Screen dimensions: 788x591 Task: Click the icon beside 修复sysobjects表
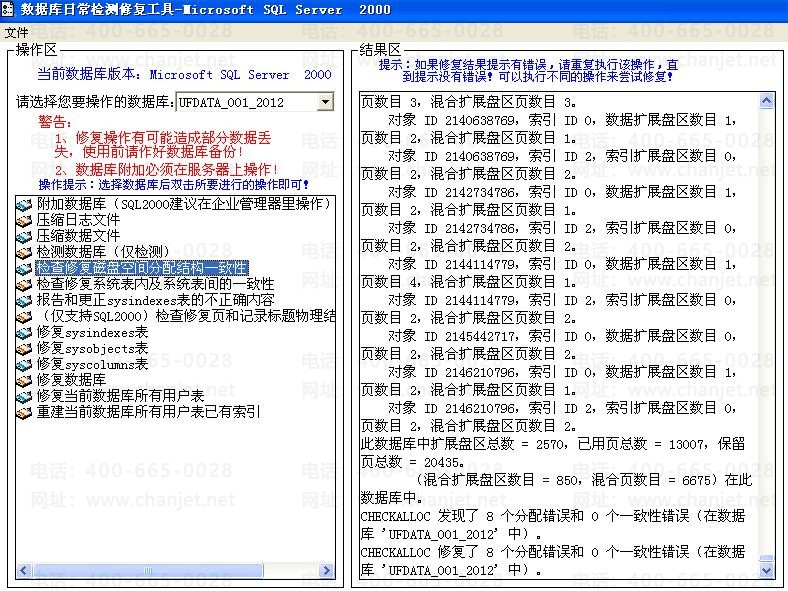(24, 349)
